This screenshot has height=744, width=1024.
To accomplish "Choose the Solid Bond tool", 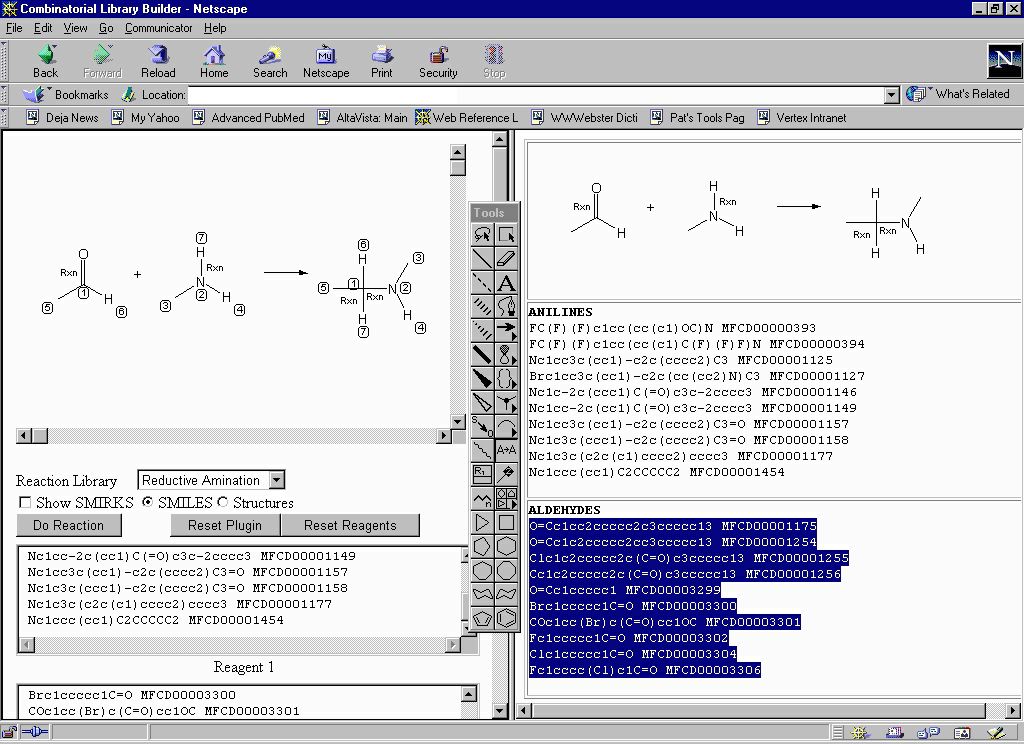I will click(x=482, y=259).
